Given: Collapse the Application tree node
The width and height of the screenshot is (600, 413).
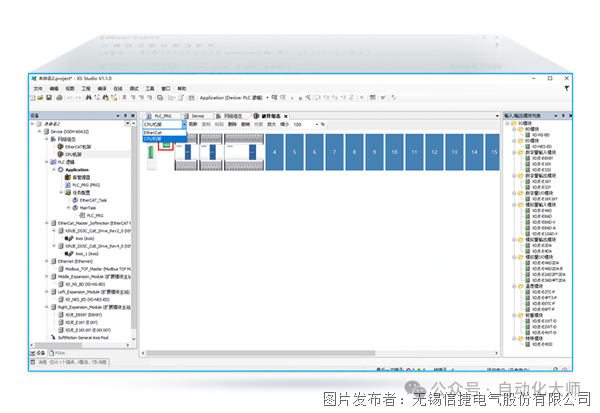Looking at the screenshot, I should (54, 170).
